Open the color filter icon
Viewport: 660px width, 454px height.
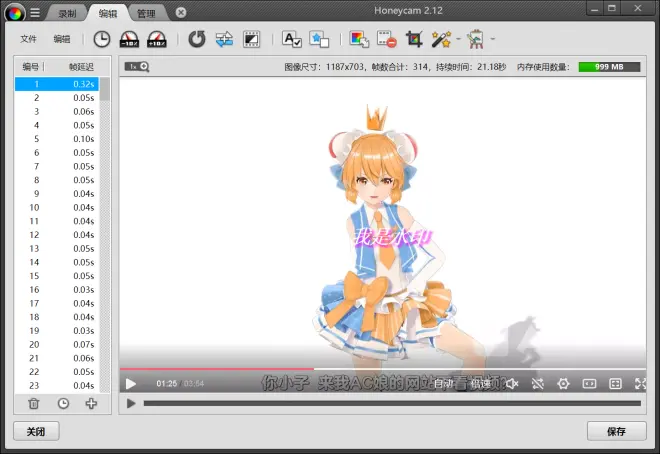359,39
